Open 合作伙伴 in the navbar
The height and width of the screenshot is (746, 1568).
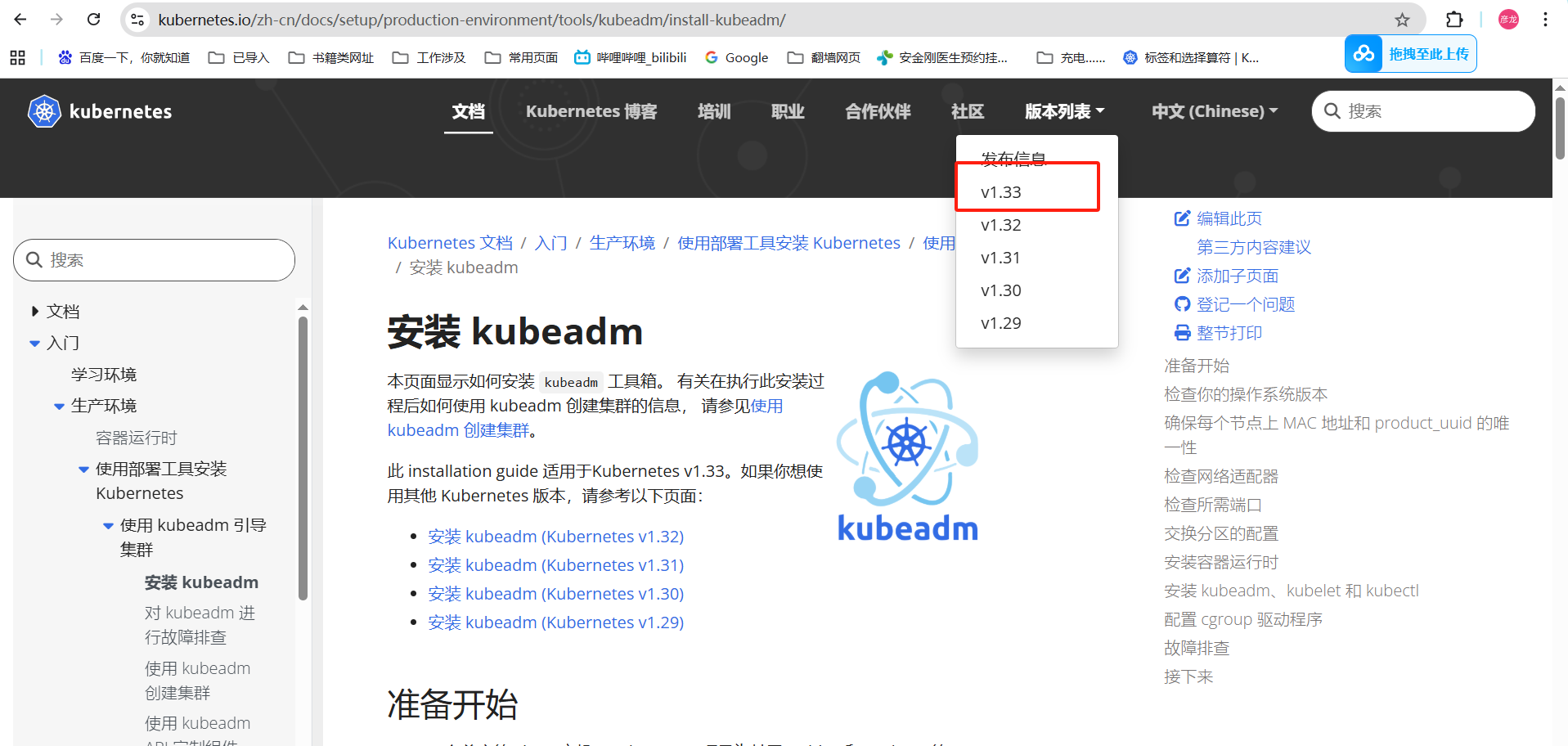coord(878,111)
